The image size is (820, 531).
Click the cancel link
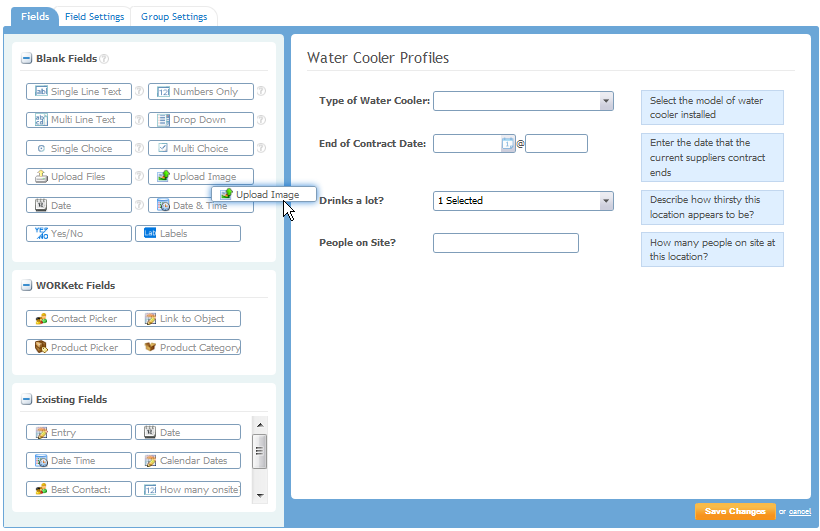pos(799,512)
